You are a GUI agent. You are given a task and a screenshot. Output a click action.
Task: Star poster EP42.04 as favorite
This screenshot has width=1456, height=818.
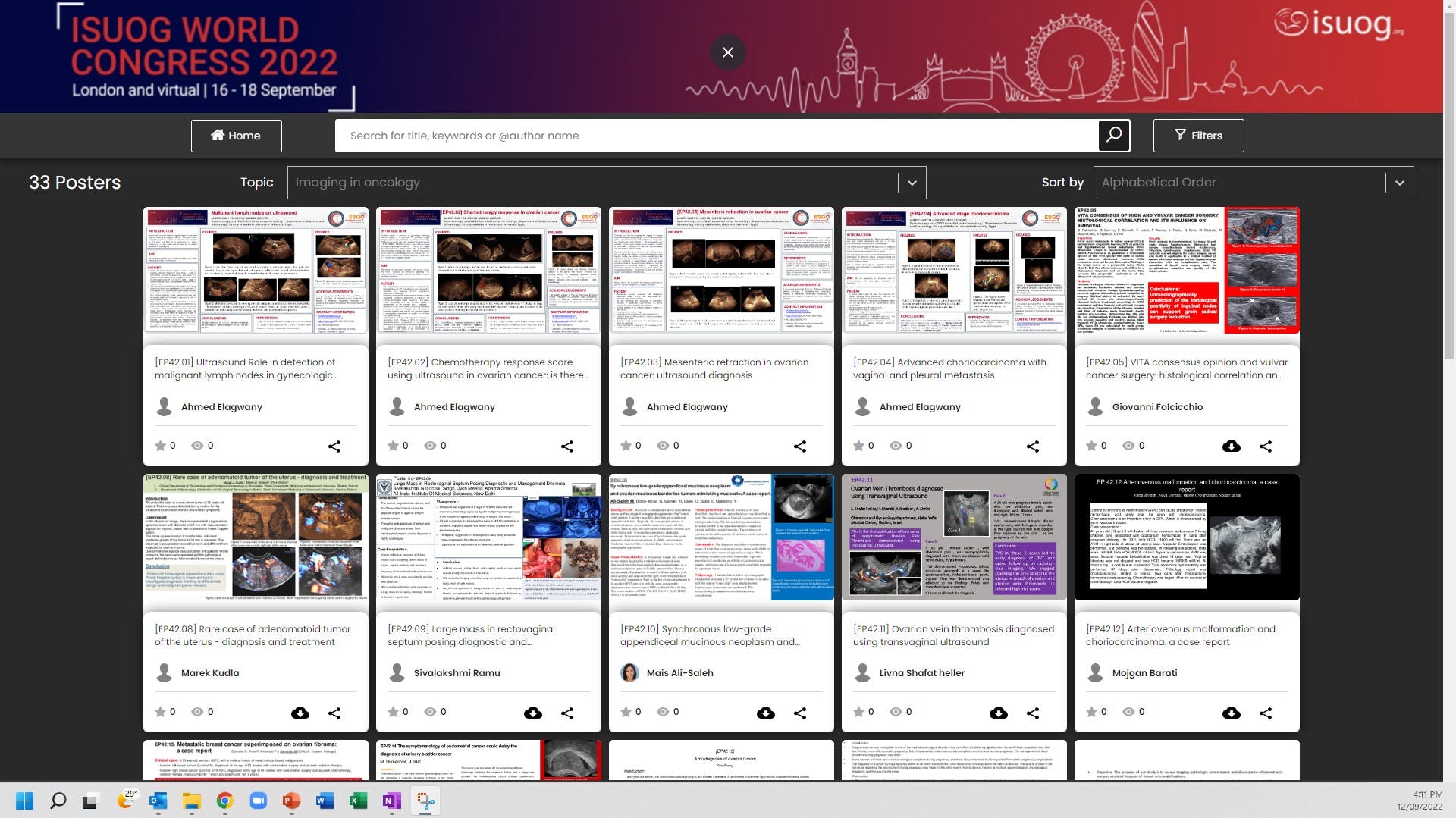point(858,446)
